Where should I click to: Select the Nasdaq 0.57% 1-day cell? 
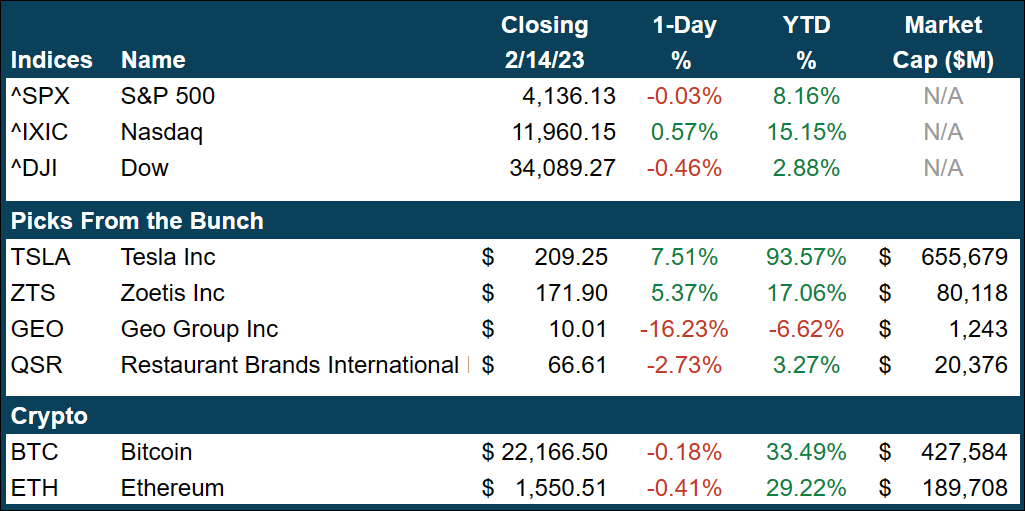[684, 132]
